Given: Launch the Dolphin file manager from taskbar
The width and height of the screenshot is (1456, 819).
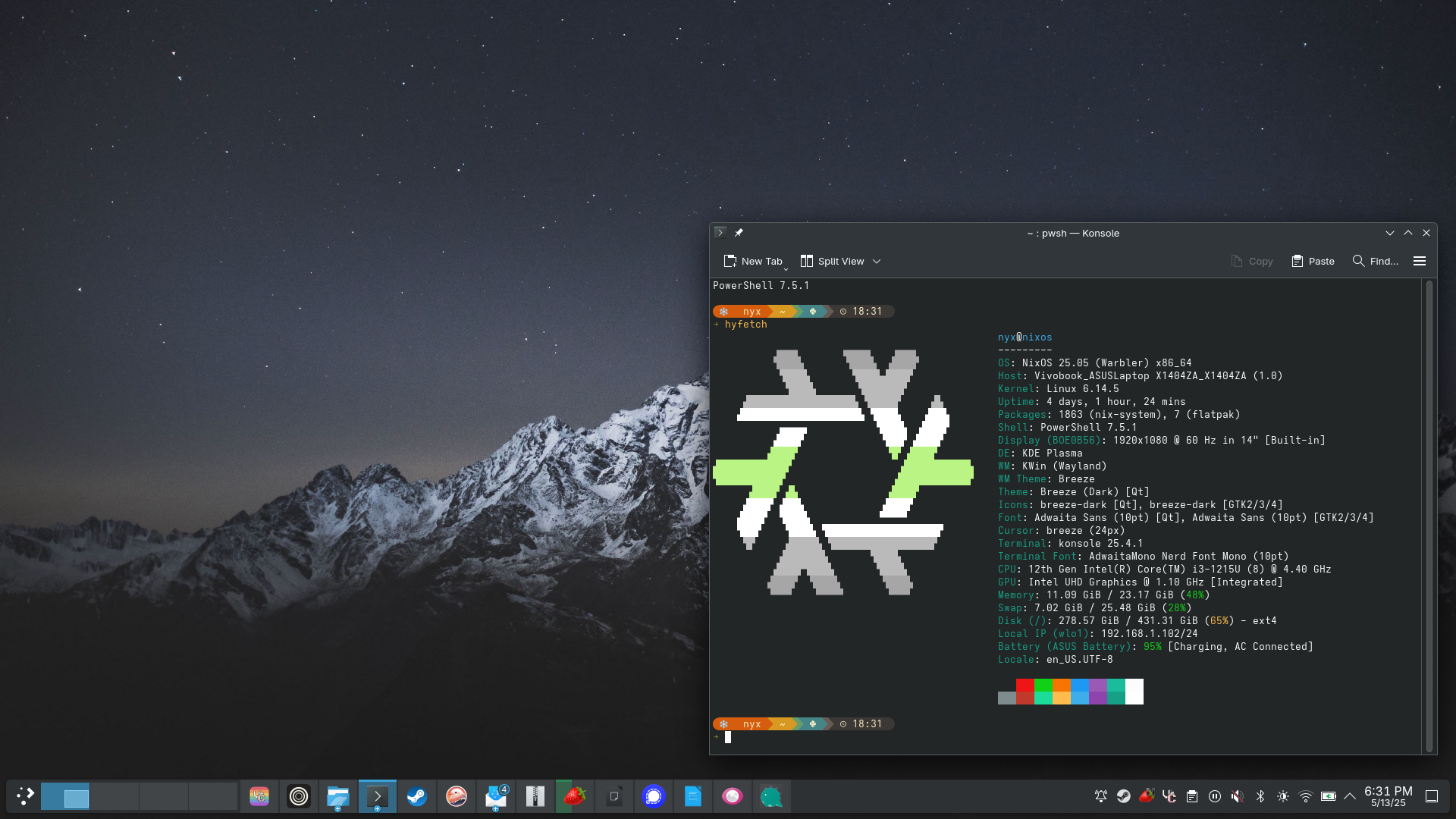Looking at the screenshot, I should [337, 796].
